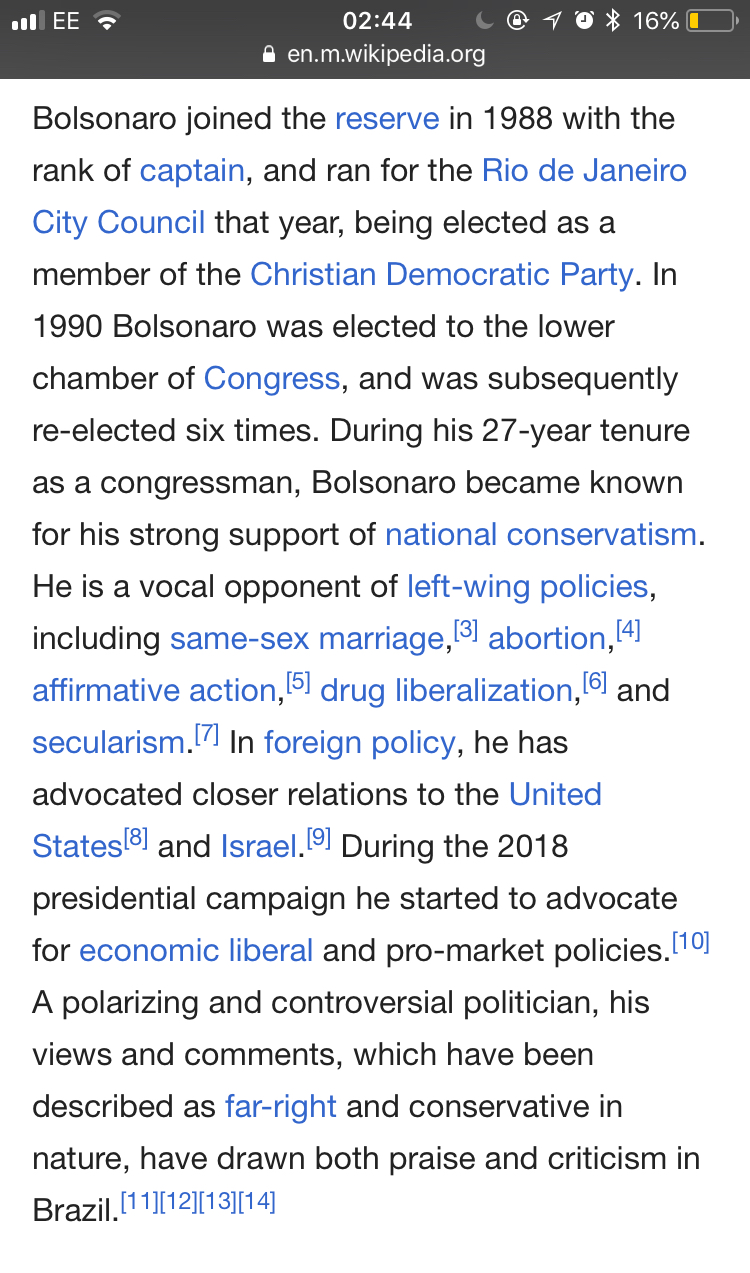Tap the en.m.wikipedia.org address bar
The height and width of the screenshot is (1273, 750).
[x=375, y=54]
